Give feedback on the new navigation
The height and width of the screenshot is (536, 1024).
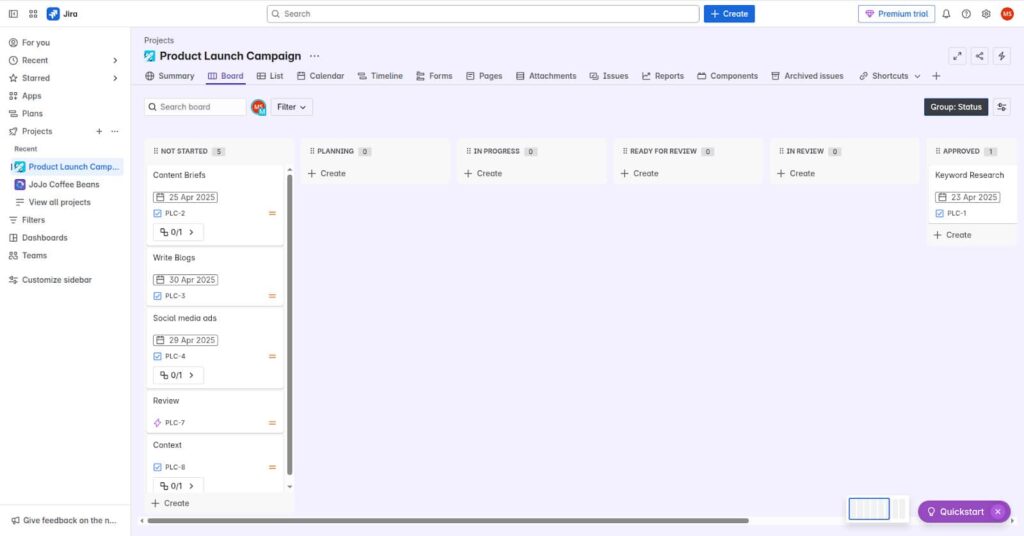coord(64,520)
